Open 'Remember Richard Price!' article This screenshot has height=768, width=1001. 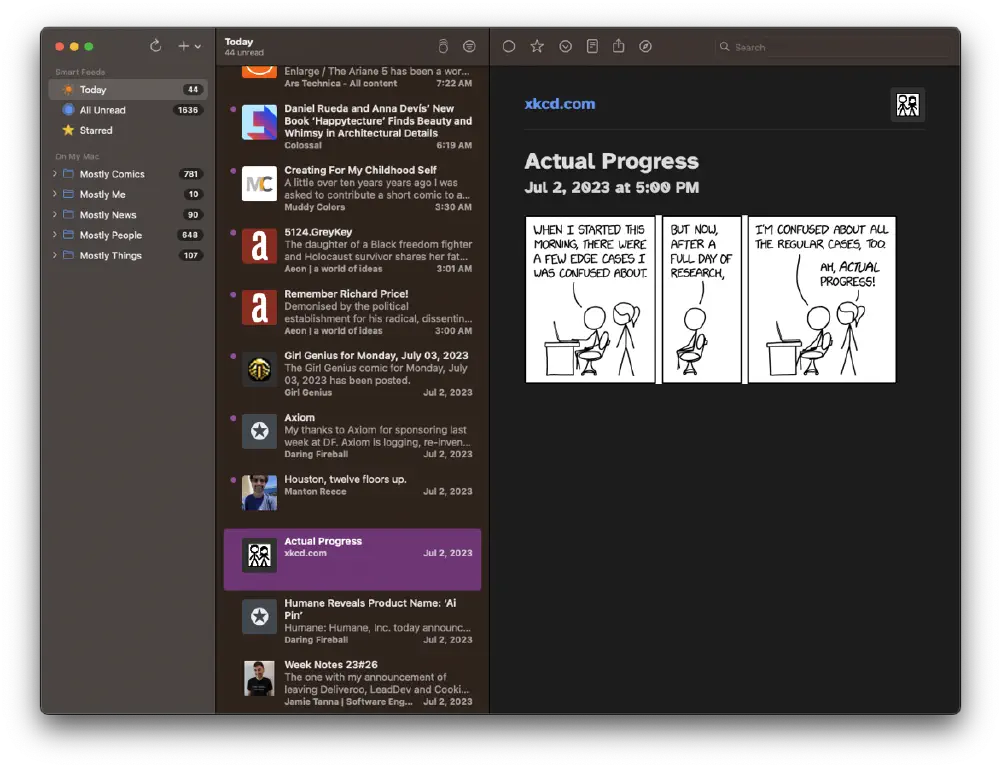tap(352, 312)
